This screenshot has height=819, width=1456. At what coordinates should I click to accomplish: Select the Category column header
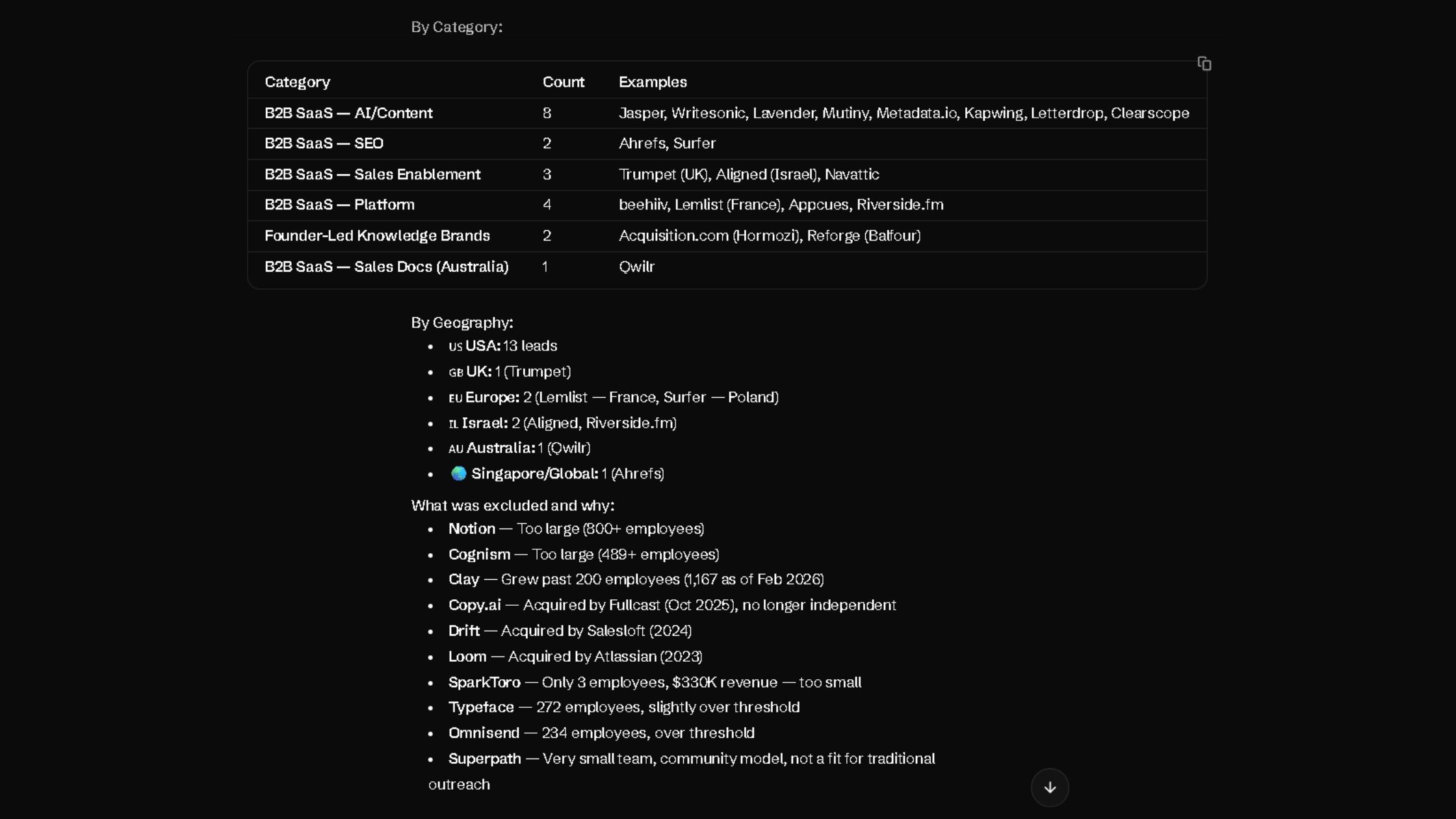(298, 82)
